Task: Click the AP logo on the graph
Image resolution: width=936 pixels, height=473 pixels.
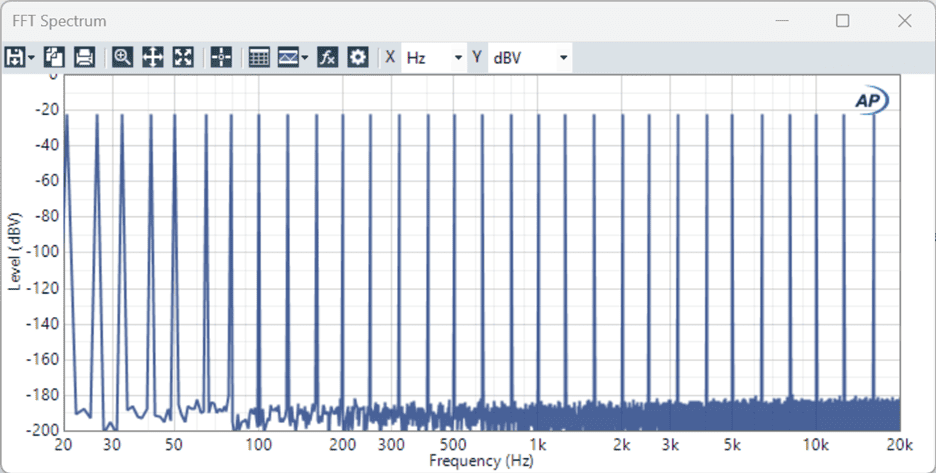Action: 870,100
